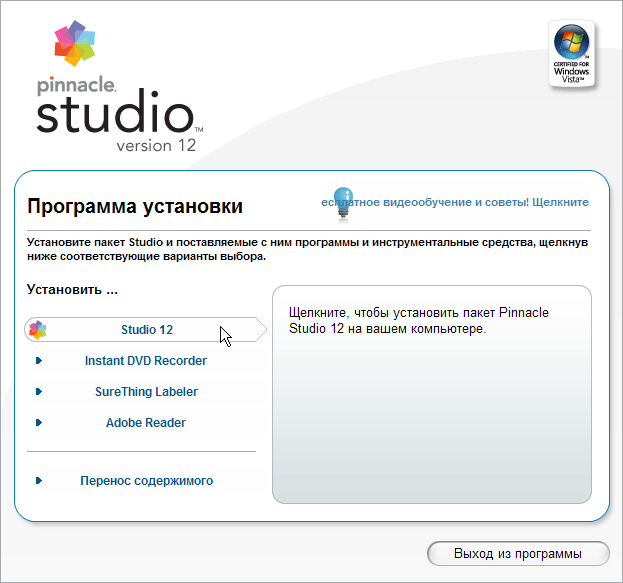Select Adobe Reader install option
The image size is (623, 583).
click(x=145, y=422)
